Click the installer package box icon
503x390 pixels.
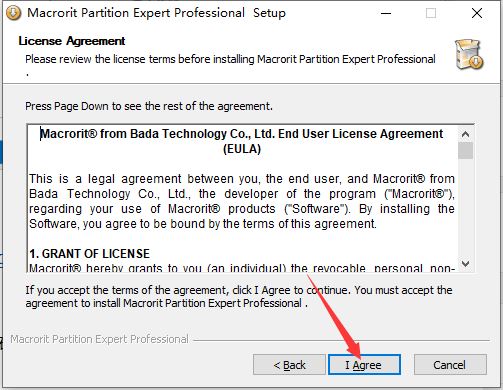[x=469, y=55]
